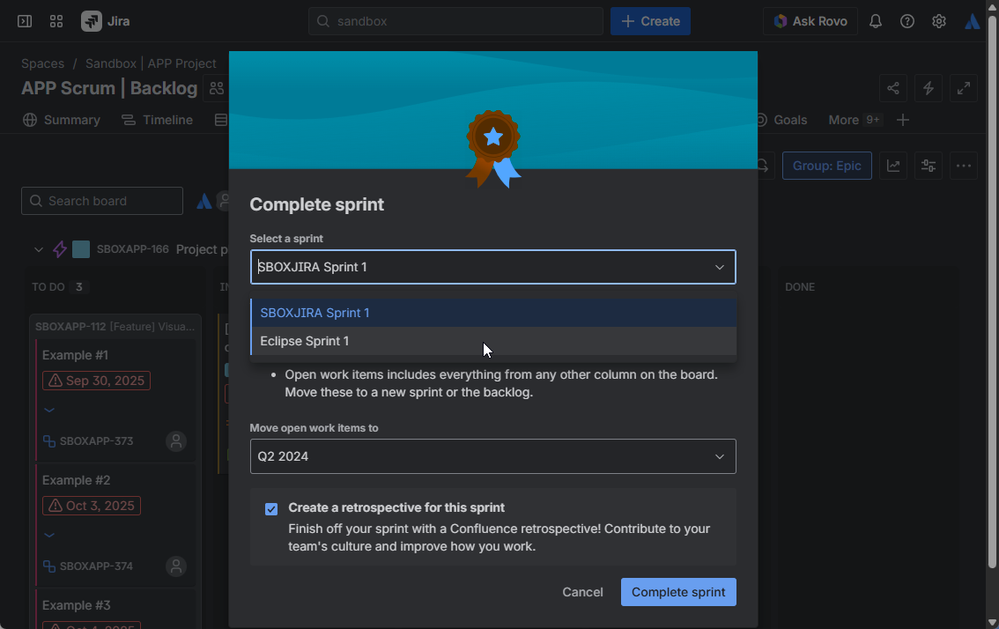The image size is (999, 629).
Task: Open the Example #1 card title
Action: (75, 355)
